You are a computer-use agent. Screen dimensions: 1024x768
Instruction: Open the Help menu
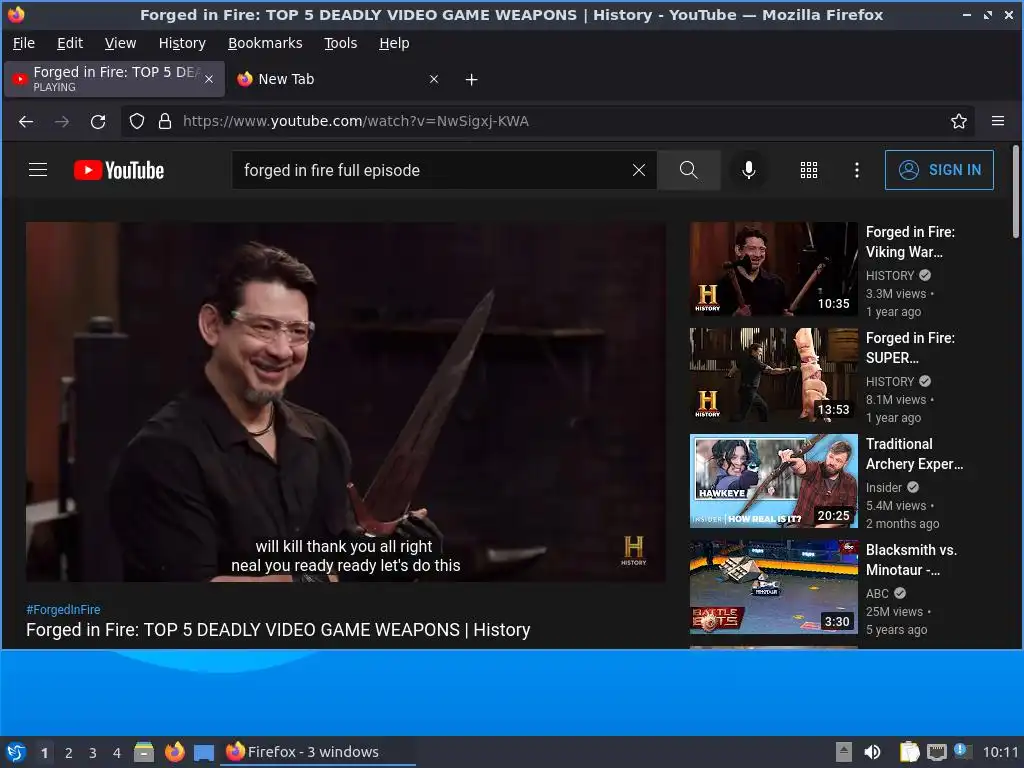pyautogui.click(x=394, y=43)
